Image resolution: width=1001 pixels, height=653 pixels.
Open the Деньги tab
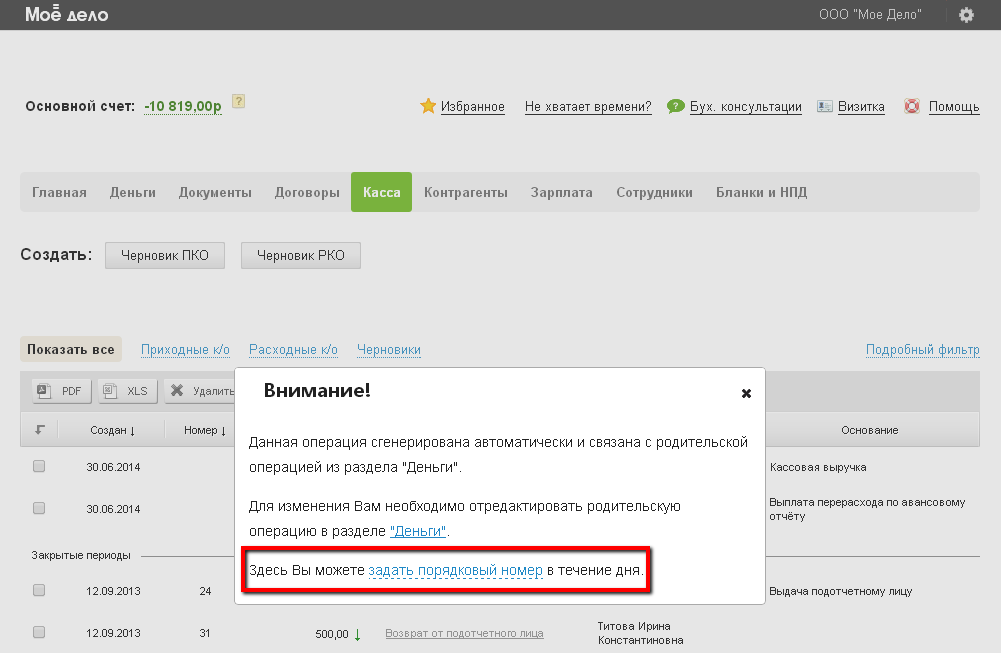click(x=133, y=192)
